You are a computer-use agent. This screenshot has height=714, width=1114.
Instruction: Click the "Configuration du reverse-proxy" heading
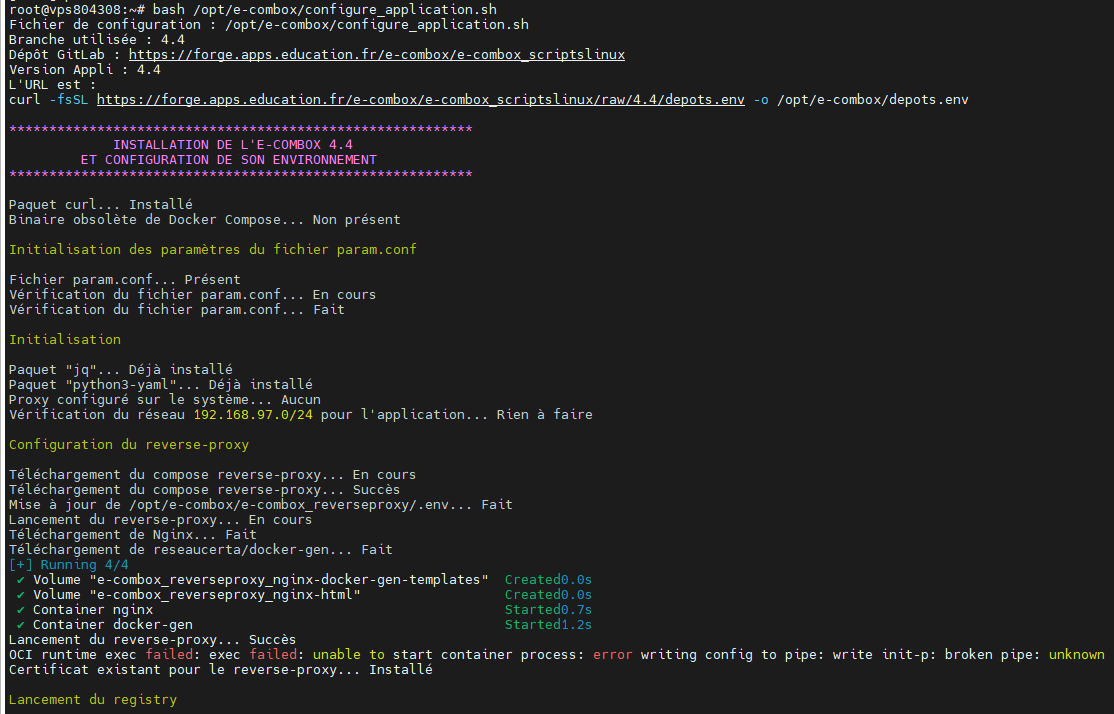(x=129, y=445)
